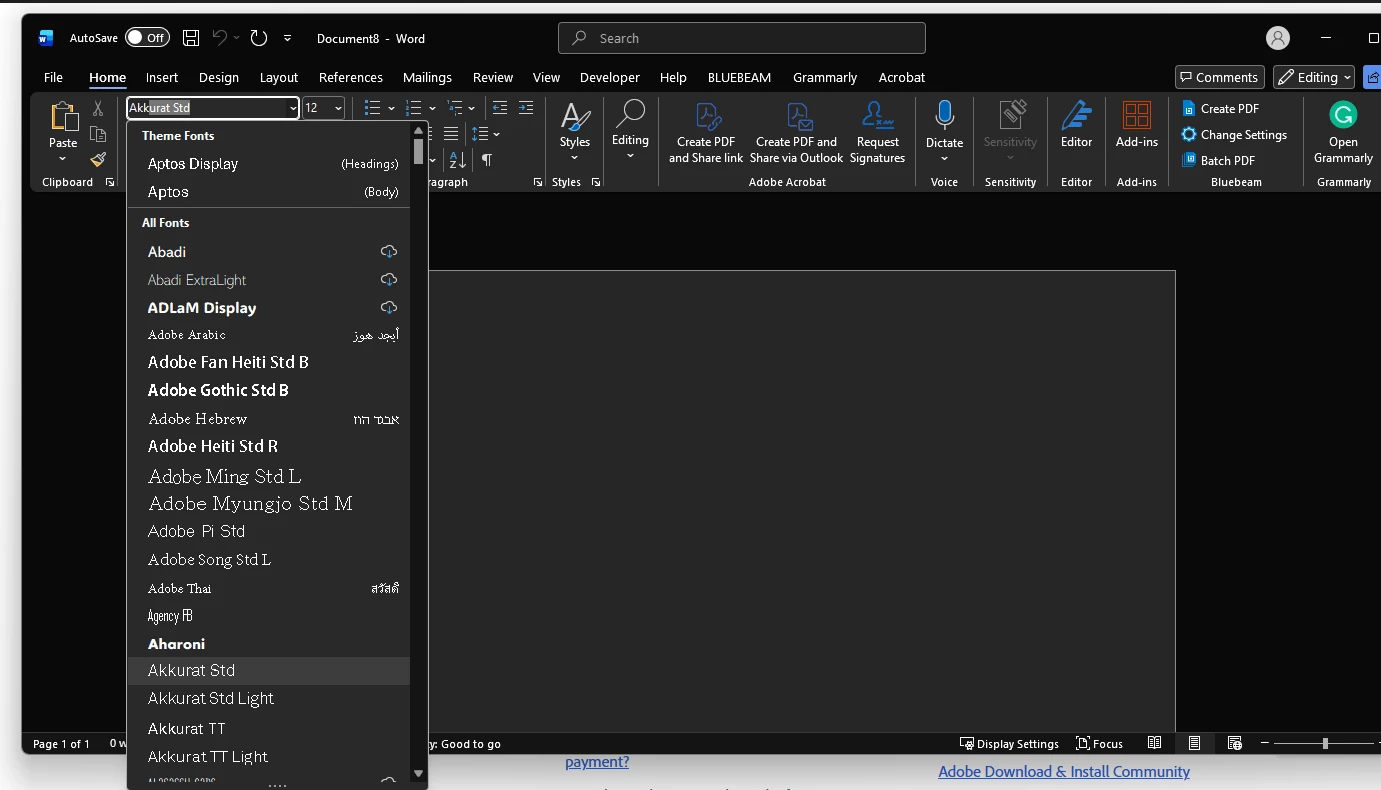Select Aptos Display heading font
This screenshot has height=790, width=1381.
[x=269, y=163]
